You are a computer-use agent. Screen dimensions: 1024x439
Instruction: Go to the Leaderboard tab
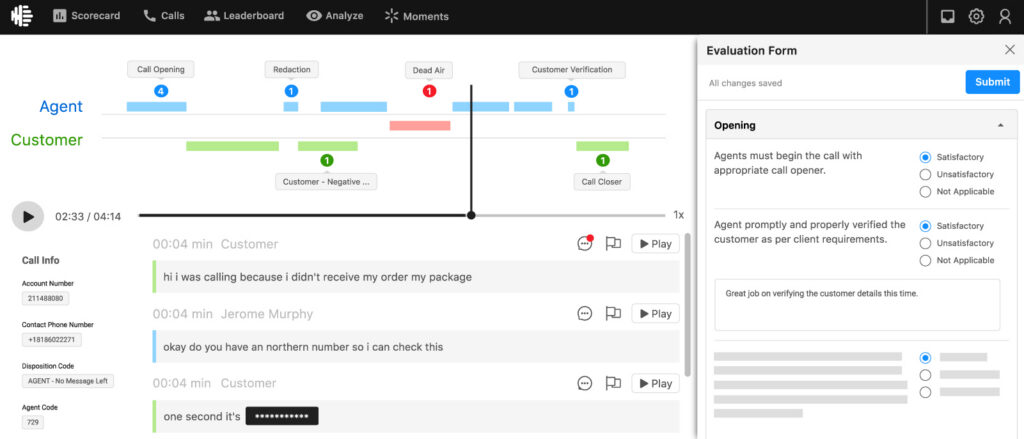(244, 16)
